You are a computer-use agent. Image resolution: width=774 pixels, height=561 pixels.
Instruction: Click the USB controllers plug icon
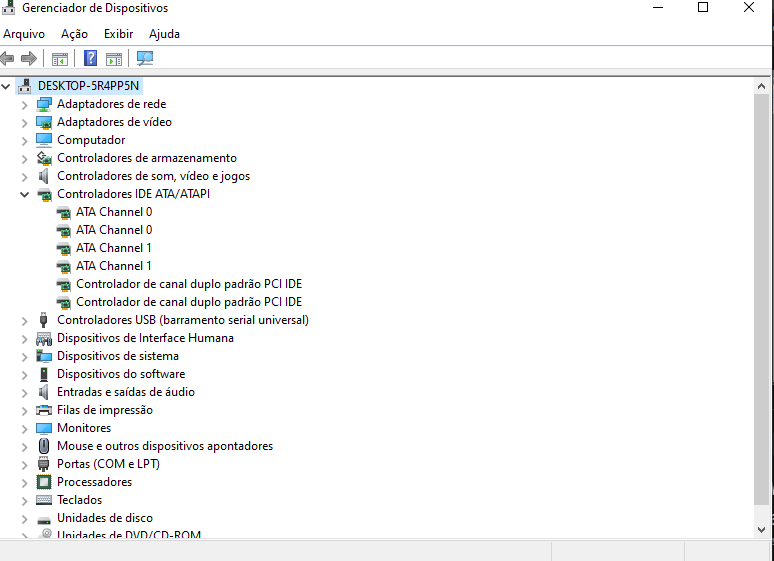point(44,320)
